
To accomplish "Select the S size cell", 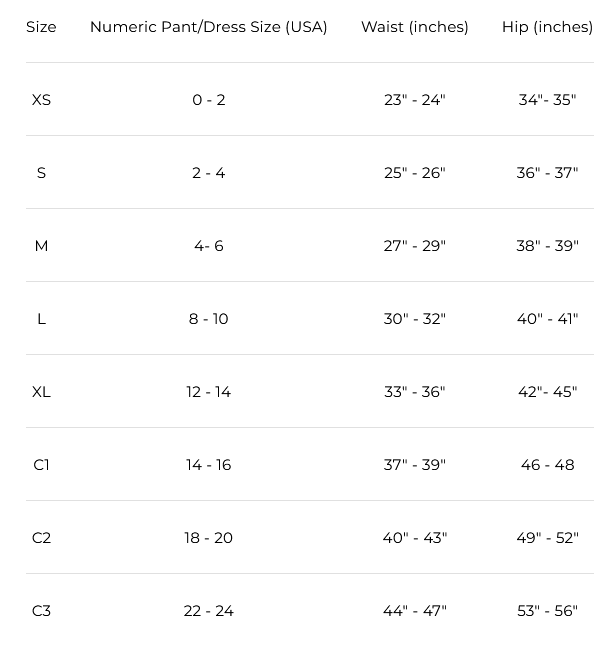I will 41,173.
